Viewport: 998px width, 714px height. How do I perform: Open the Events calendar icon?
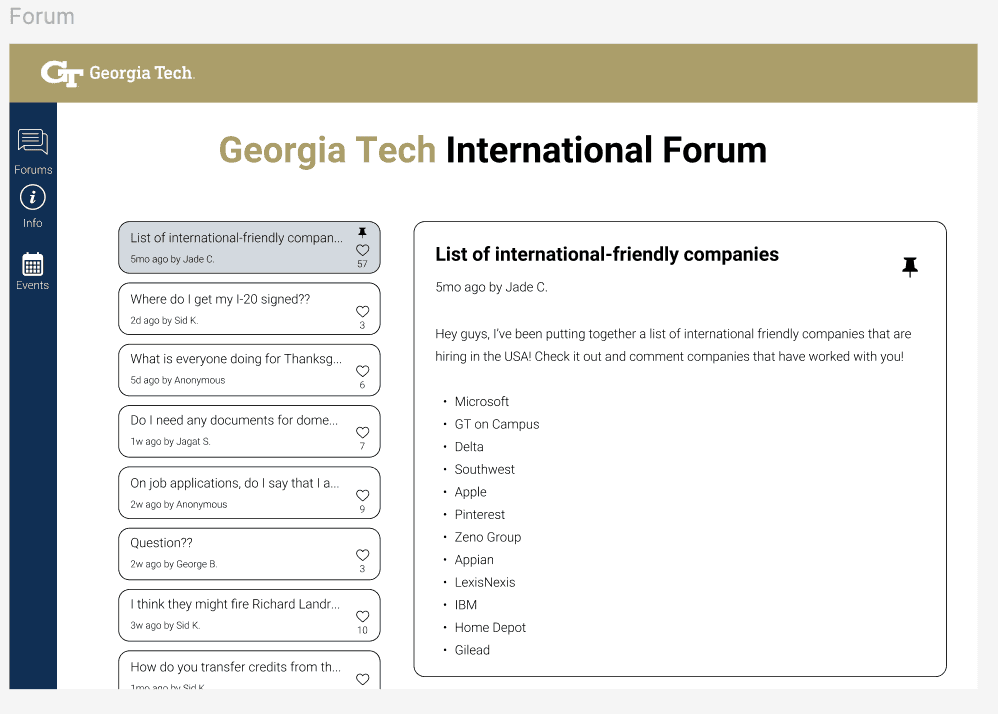(x=32, y=264)
